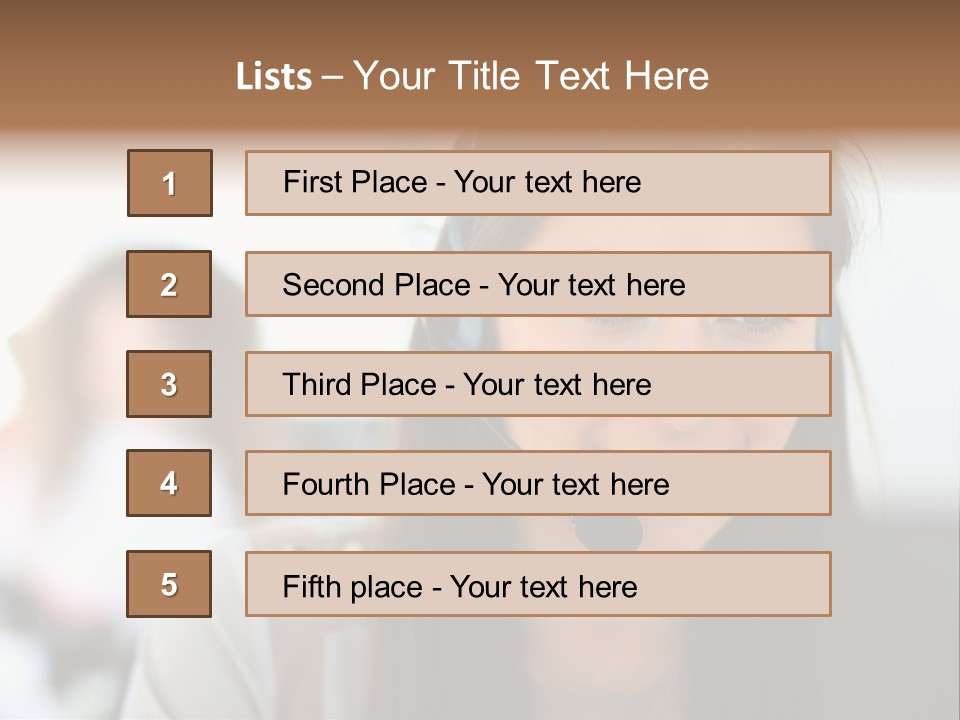Screen dimensions: 960x720
Task: Click the bold word Lists in title
Action: (x=274, y=77)
